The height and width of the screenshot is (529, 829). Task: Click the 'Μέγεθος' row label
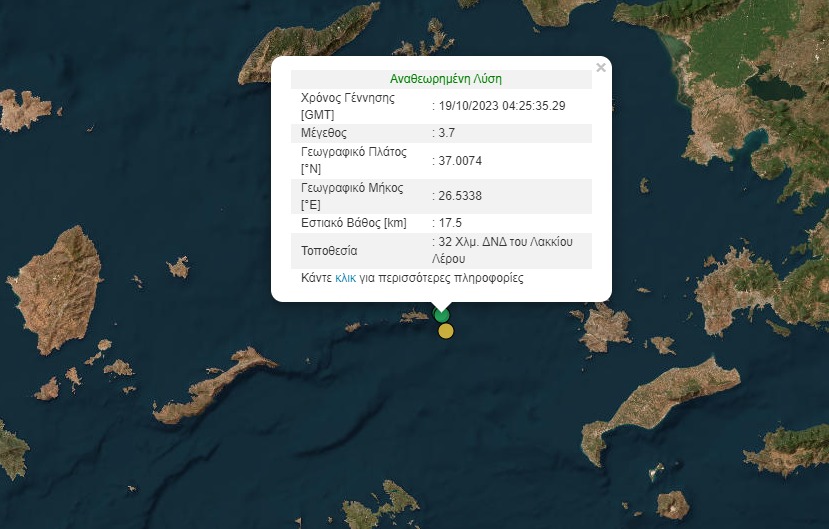point(323,133)
